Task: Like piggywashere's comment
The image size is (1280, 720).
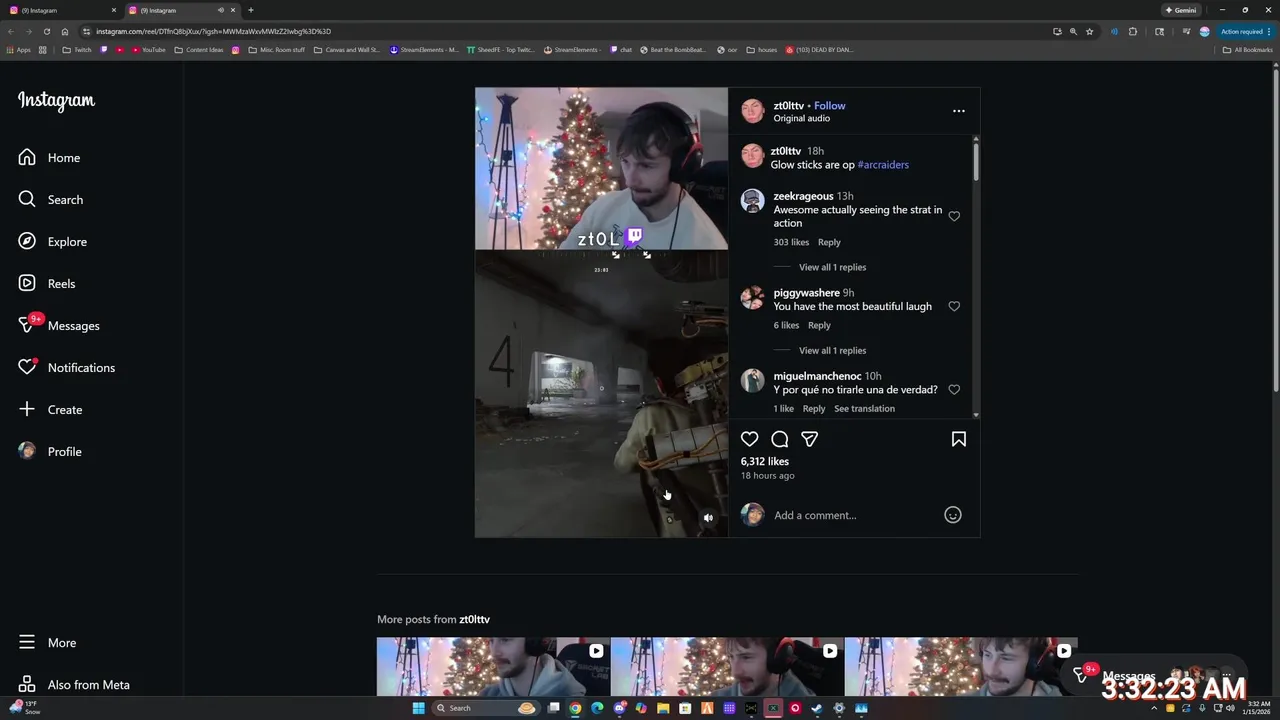Action: coord(954,306)
